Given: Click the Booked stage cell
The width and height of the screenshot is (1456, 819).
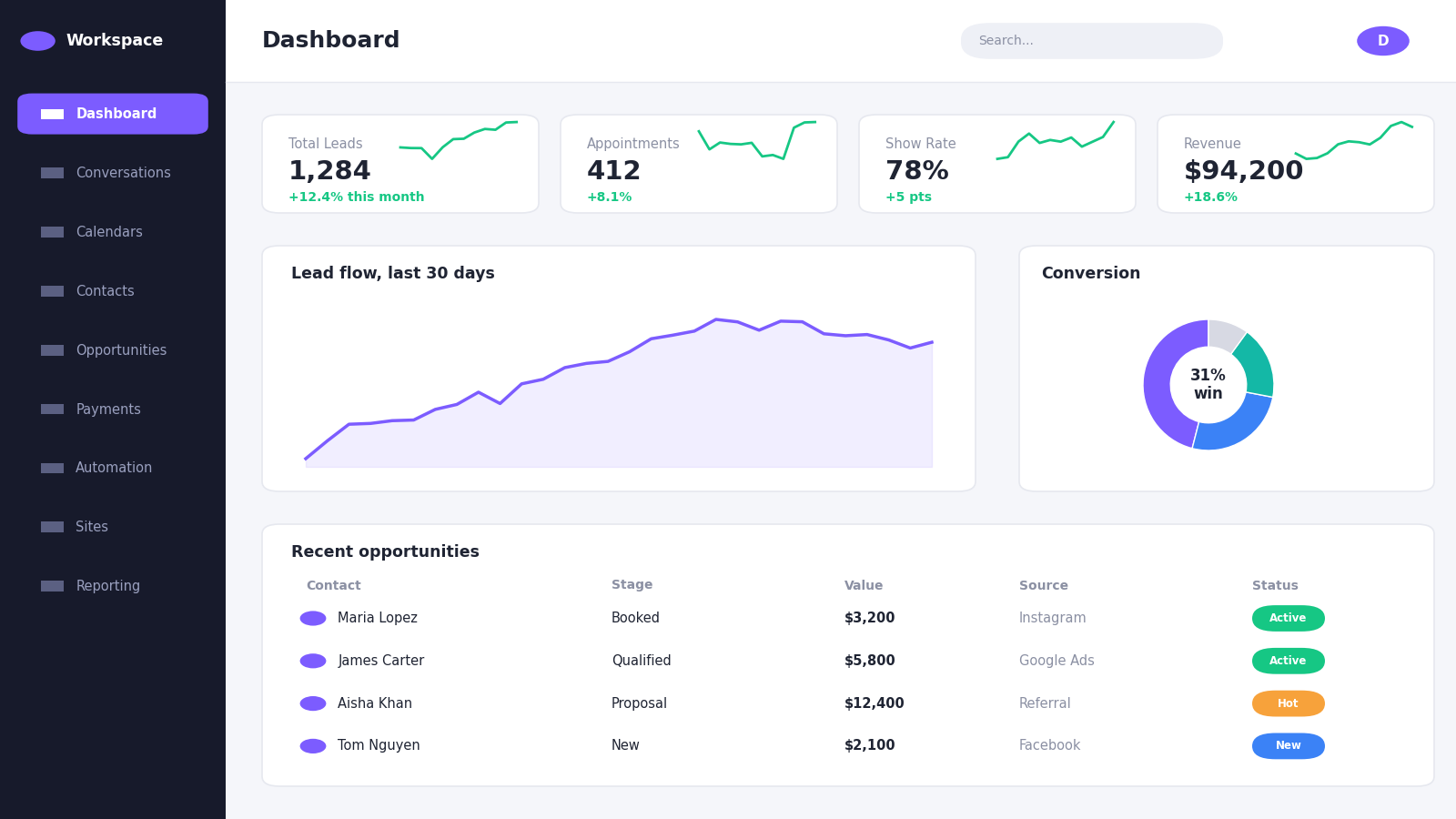Looking at the screenshot, I should [x=635, y=618].
